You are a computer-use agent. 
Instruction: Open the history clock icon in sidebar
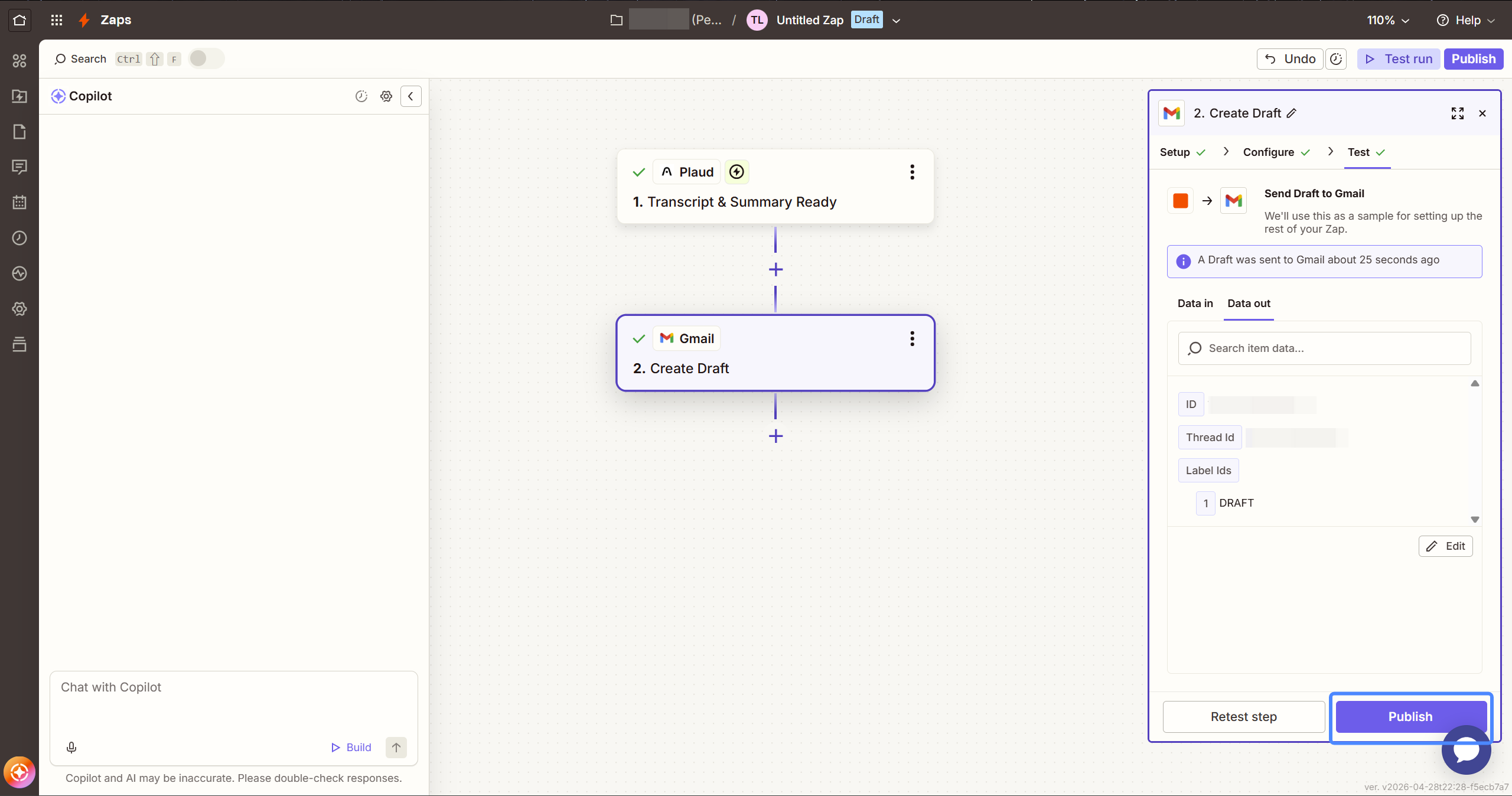[x=19, y=238]
